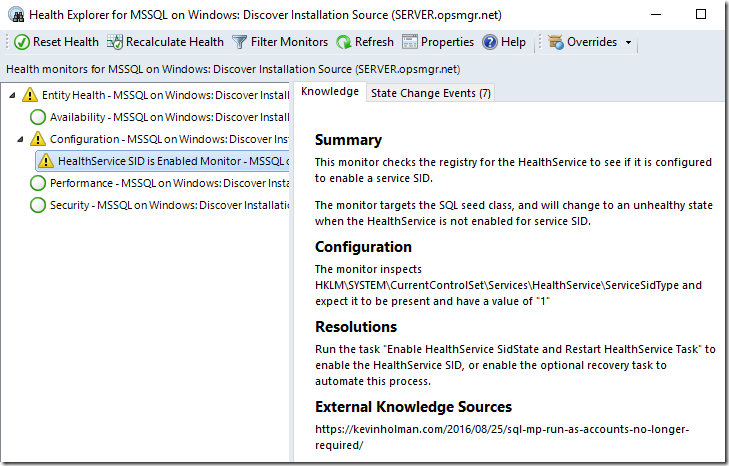Click the HealthService SID warning icon
Image resolution: width=729 pixels, height=466 pixels.
point(46,161)
